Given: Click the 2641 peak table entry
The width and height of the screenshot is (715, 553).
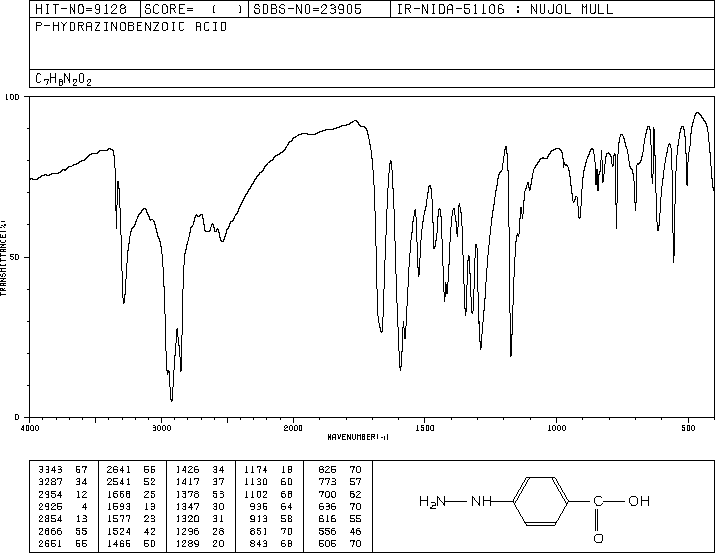Looking at the screenshot, I should [131, 470].
